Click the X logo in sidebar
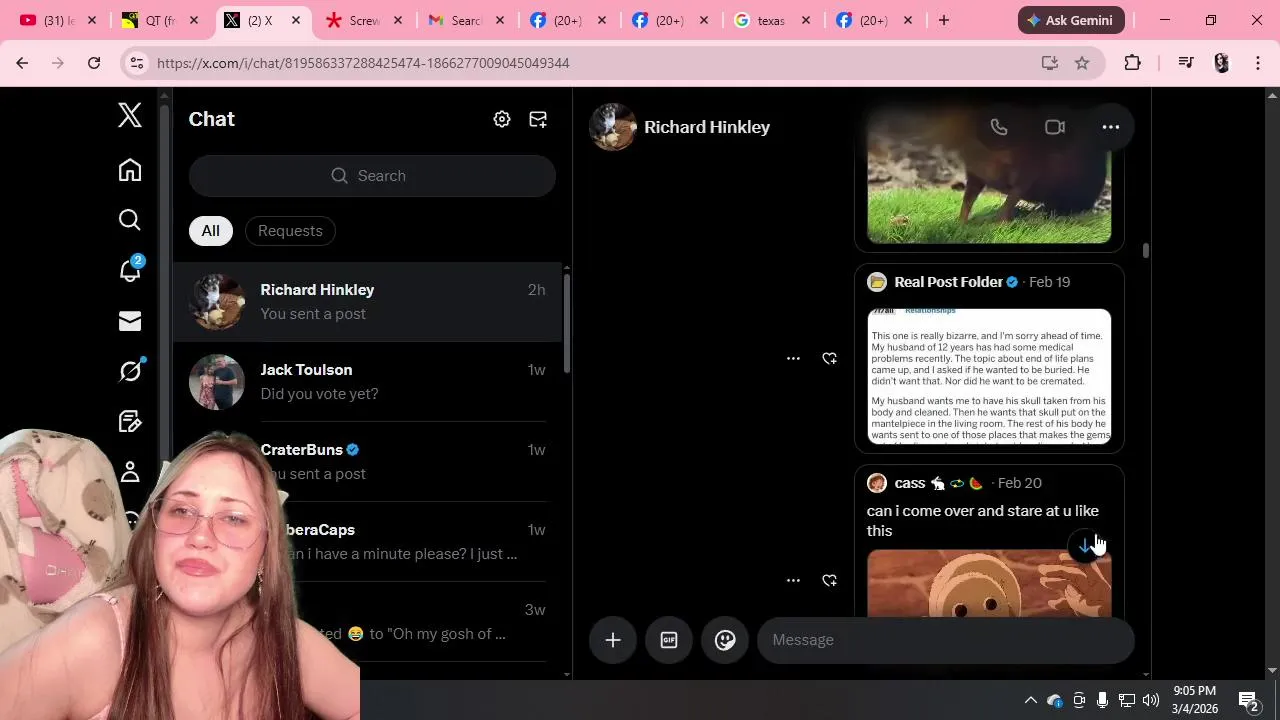 (130, 115)
